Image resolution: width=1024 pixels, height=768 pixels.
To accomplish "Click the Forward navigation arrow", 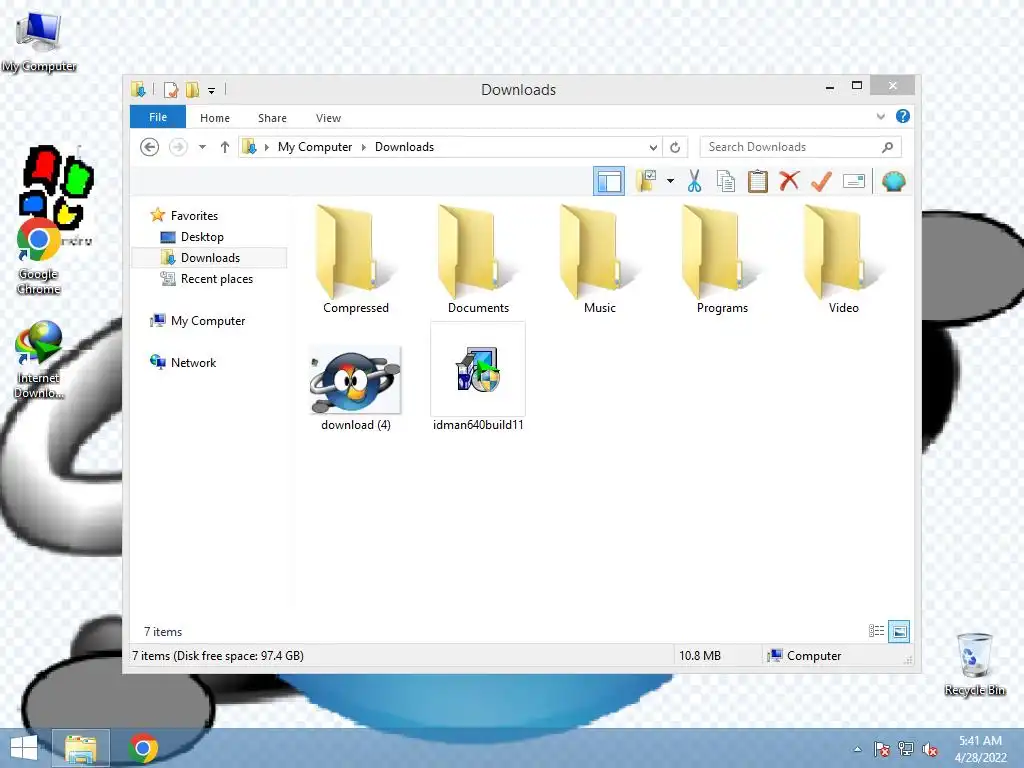I will (x=178, y=147).
